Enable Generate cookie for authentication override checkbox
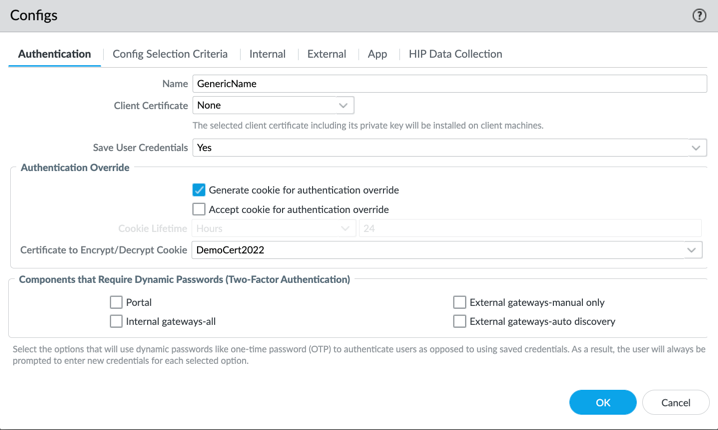718x430 pixels. click(199, 190)
